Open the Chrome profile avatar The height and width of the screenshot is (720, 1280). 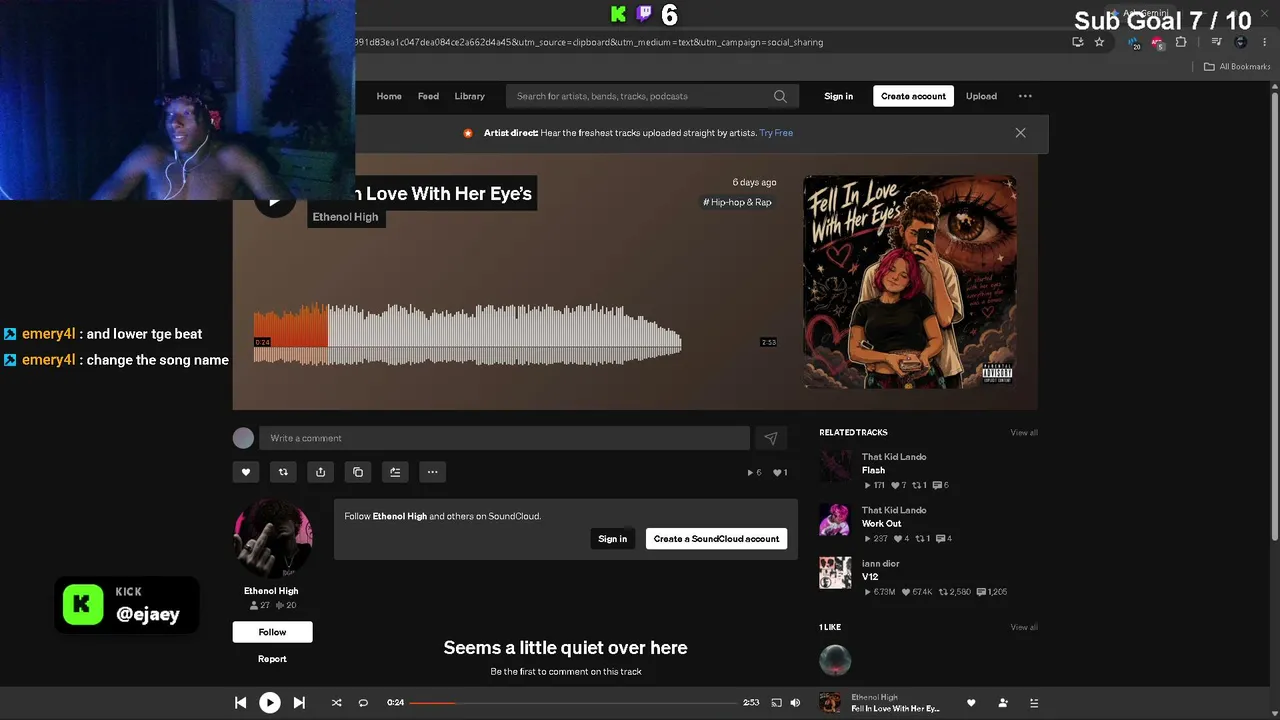1241,42
